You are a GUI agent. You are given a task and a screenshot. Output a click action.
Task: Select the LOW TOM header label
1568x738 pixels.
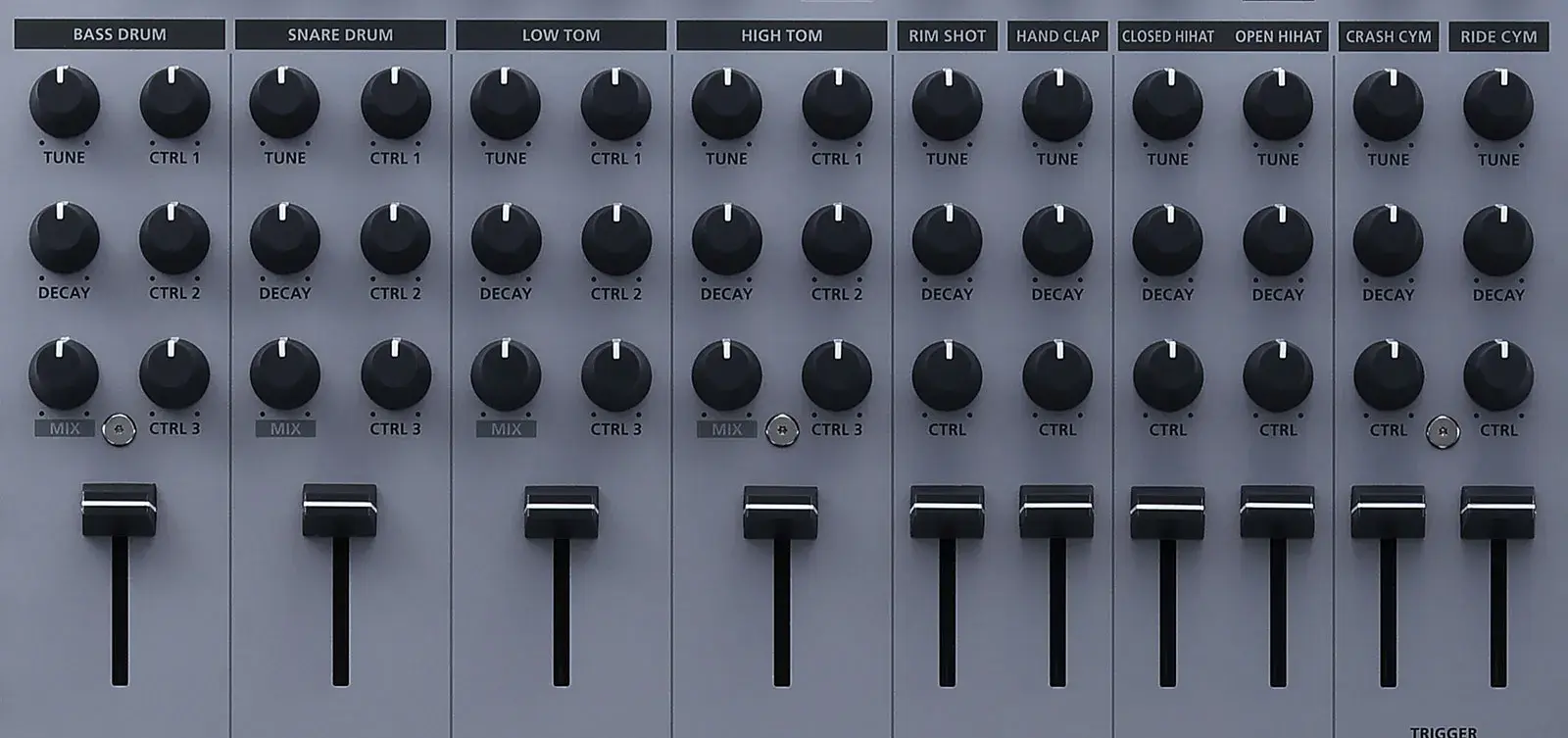coord(561,35)
